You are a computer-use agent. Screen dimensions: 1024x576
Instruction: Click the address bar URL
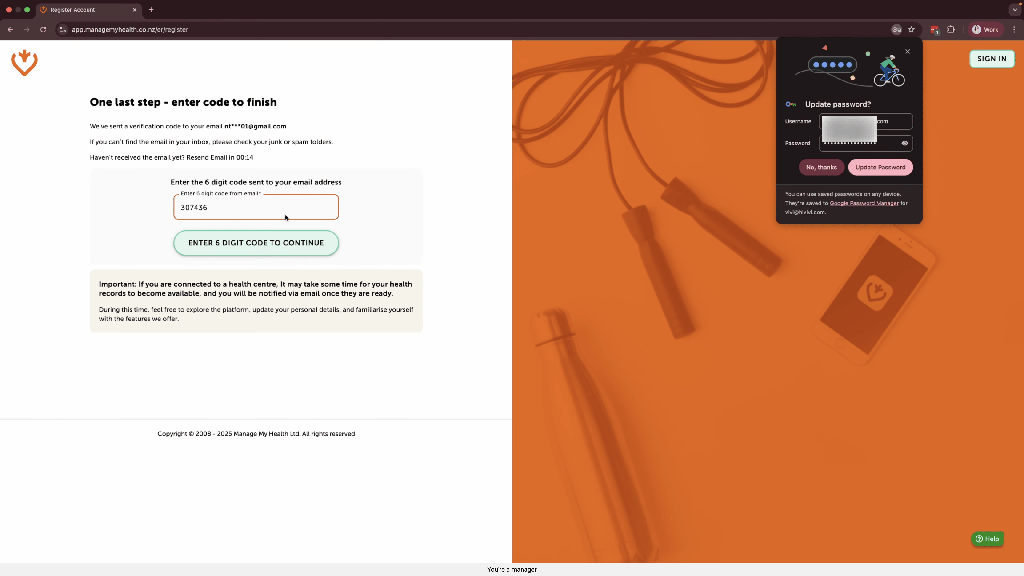129,29
